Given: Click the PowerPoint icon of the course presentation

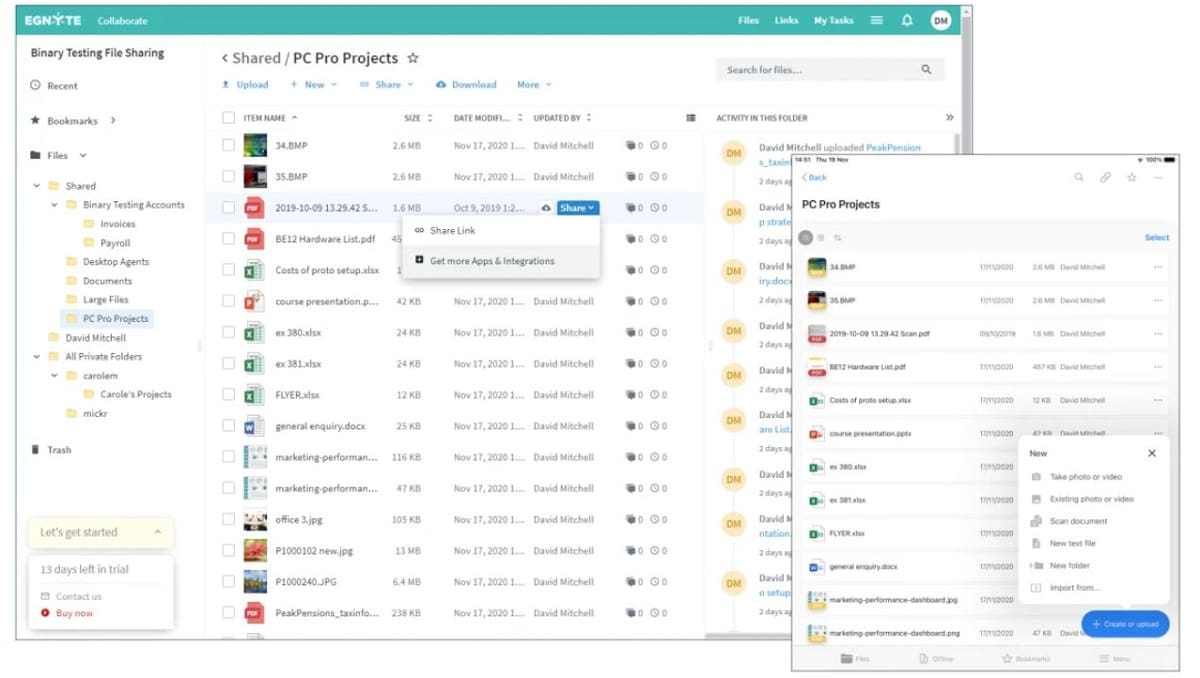Looking at the screenshot, I should (x=255, y=301).
